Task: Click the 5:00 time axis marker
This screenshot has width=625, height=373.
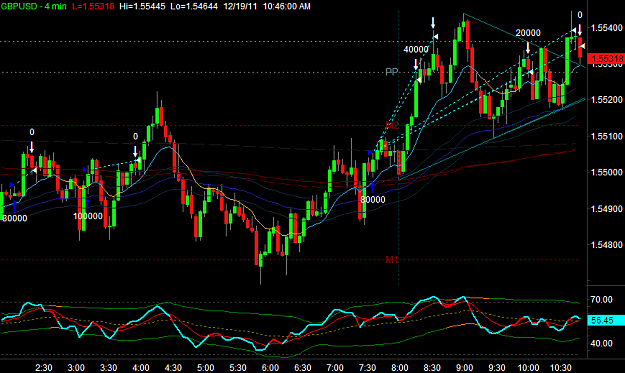Action: click(206, 367)
